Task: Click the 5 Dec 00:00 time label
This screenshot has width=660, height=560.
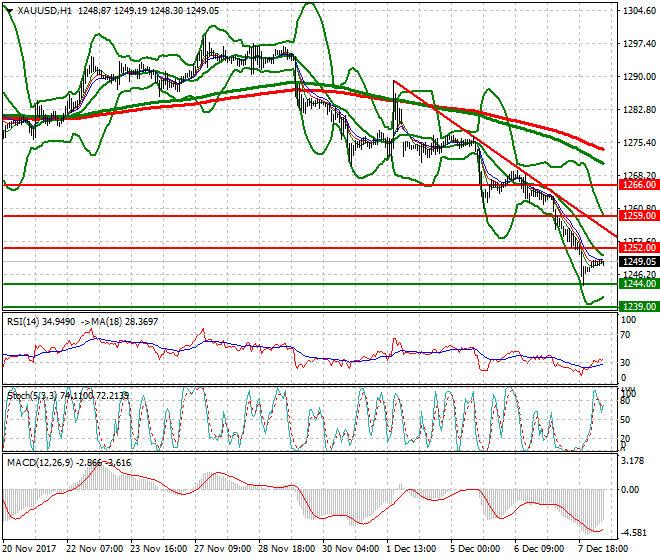Action: [x=476, y=549]
